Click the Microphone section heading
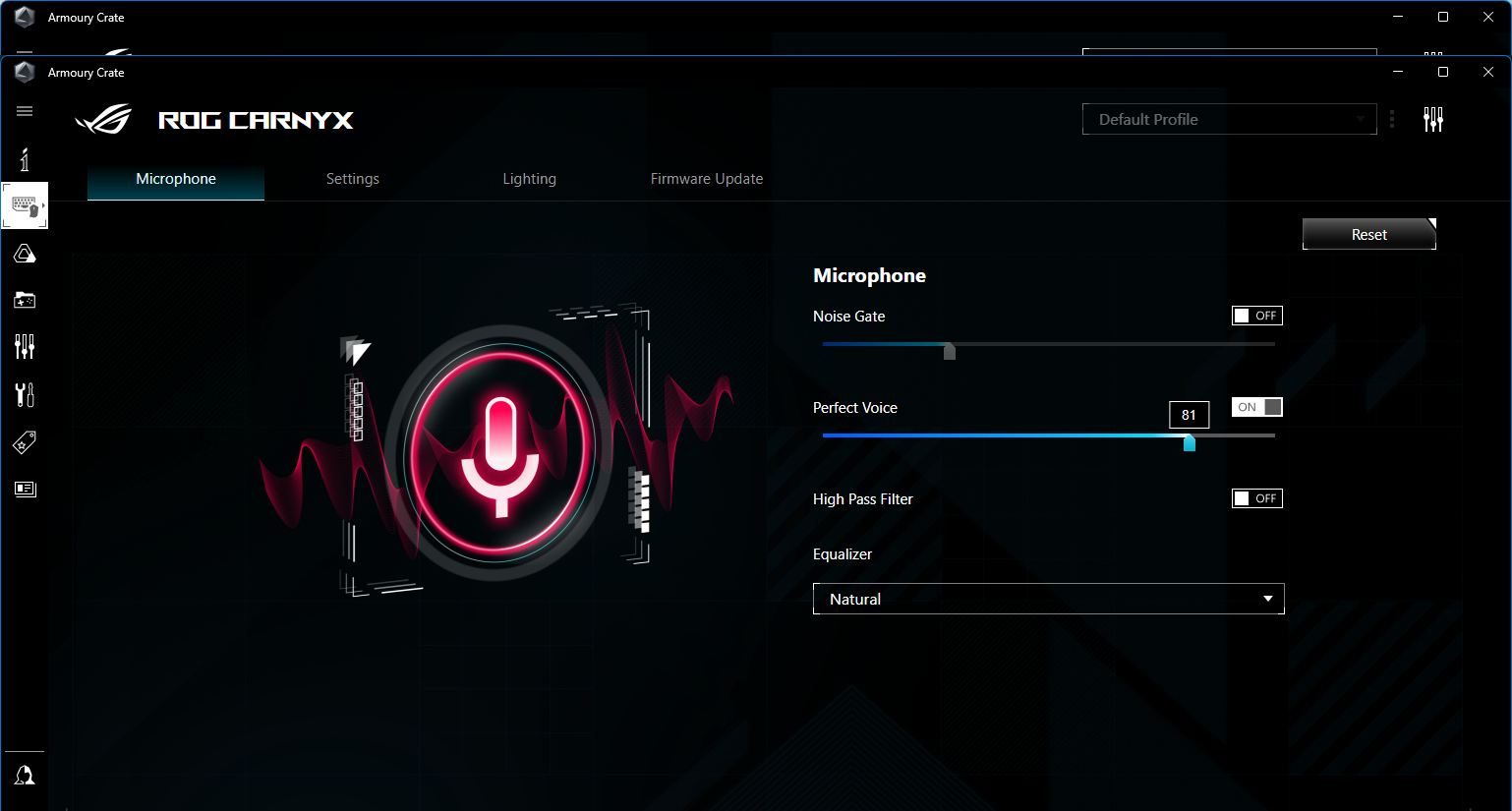This screenshot has height=811, width=1512. pos(870,275)
